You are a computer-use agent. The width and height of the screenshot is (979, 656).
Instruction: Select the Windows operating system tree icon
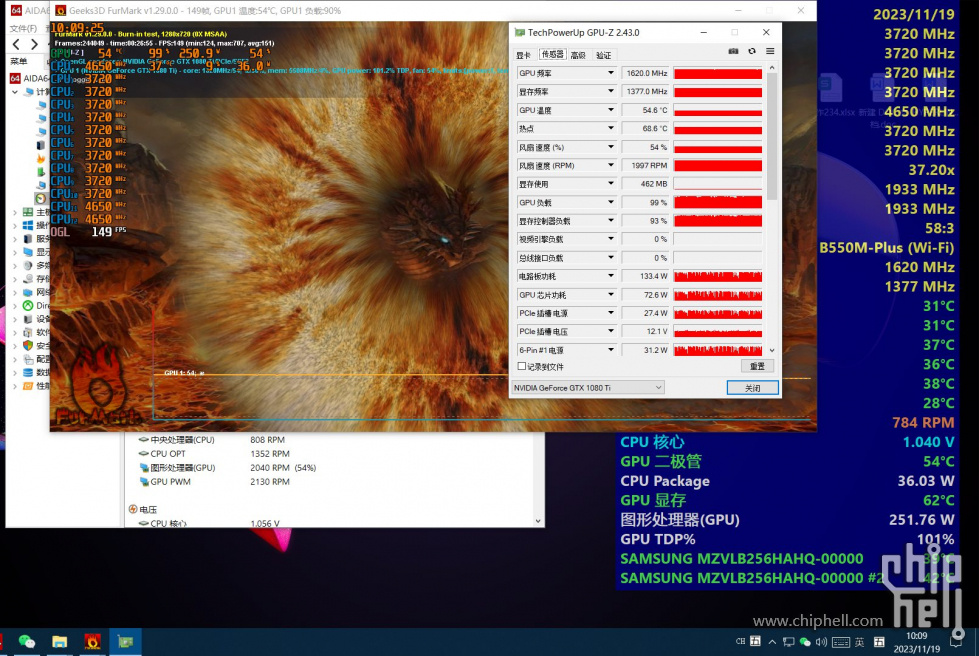coord(28,225)
